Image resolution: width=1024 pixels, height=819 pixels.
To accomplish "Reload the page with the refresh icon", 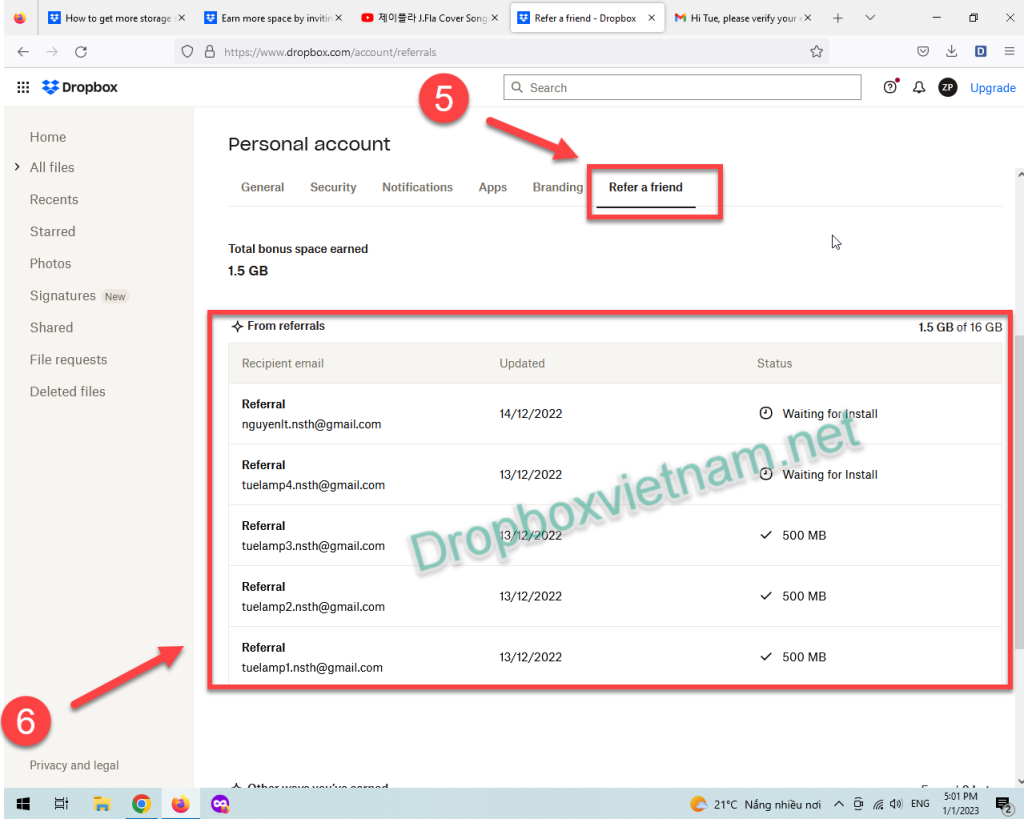I will (x=81, y=52).
